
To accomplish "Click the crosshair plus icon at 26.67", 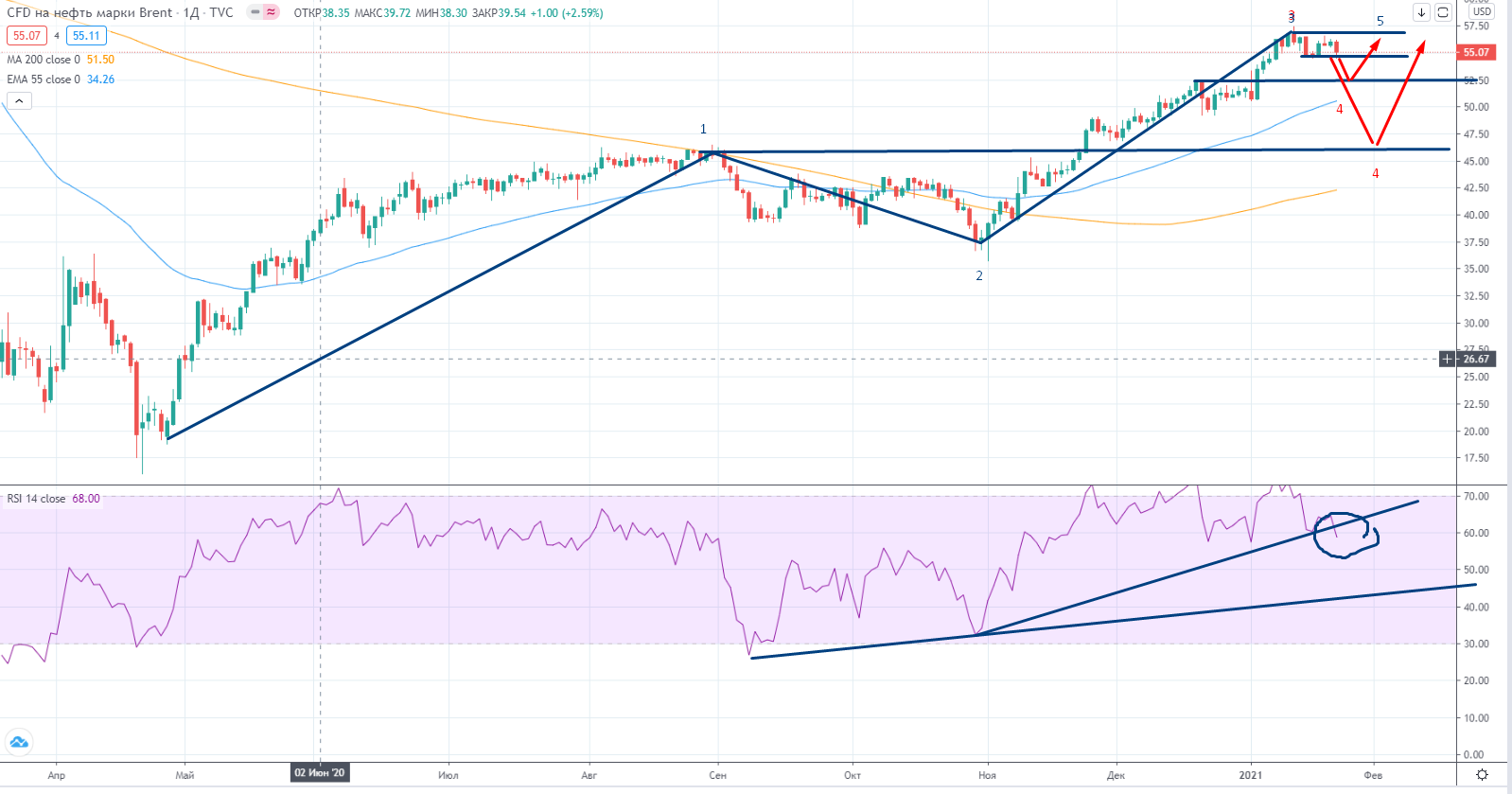I will 1448,359.
